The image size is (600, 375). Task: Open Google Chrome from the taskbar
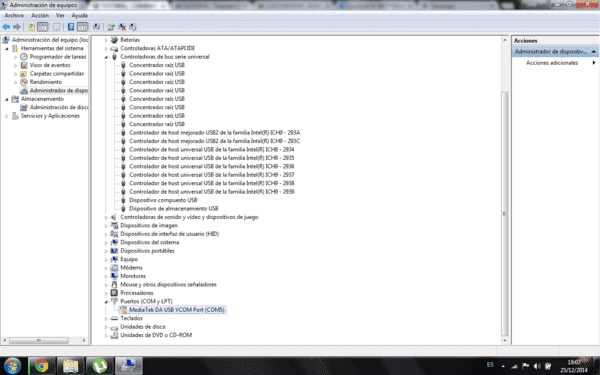pos(41,366)
